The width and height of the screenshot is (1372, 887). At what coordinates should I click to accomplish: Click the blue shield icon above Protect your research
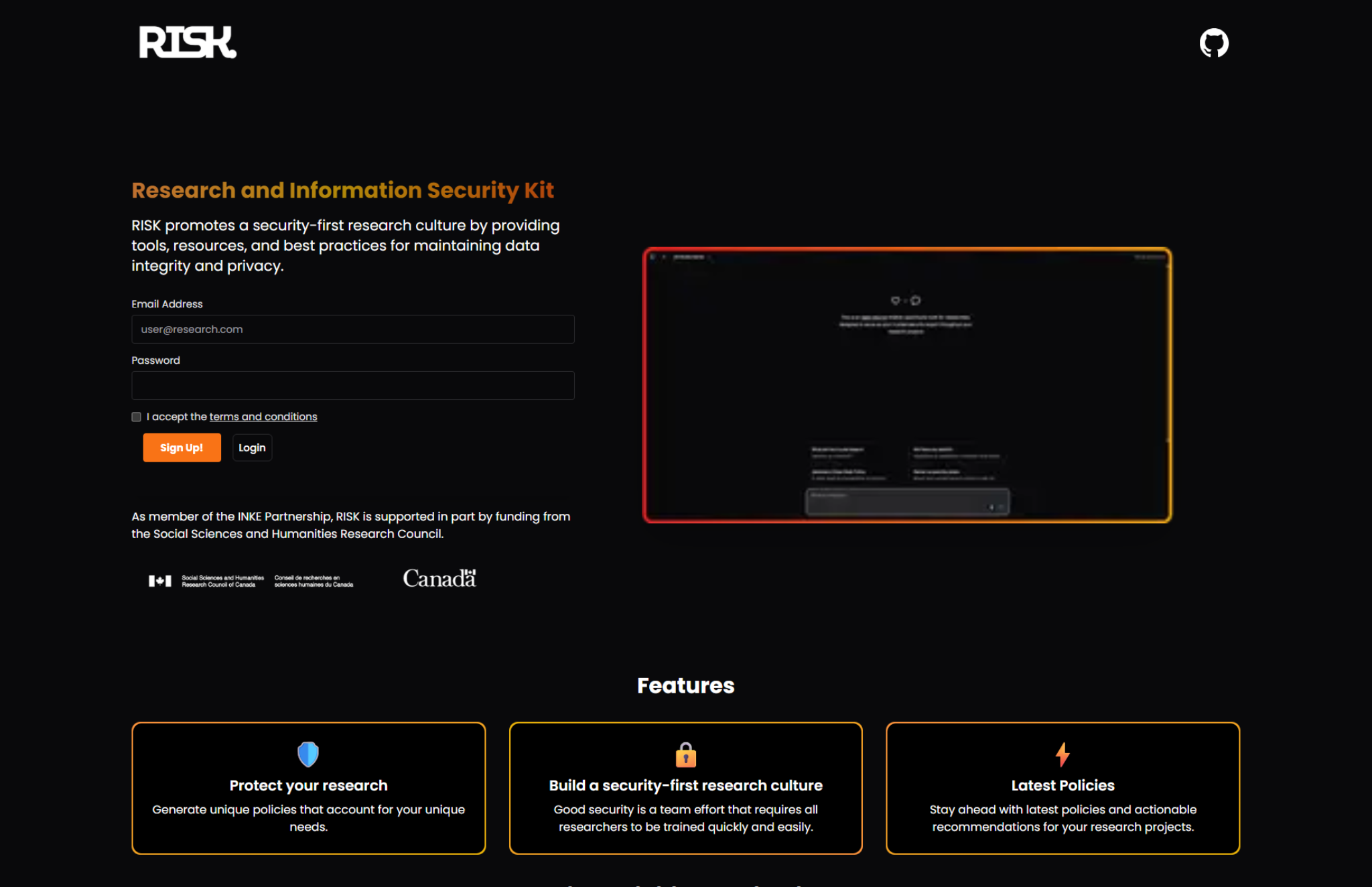(x=308, y=754)
